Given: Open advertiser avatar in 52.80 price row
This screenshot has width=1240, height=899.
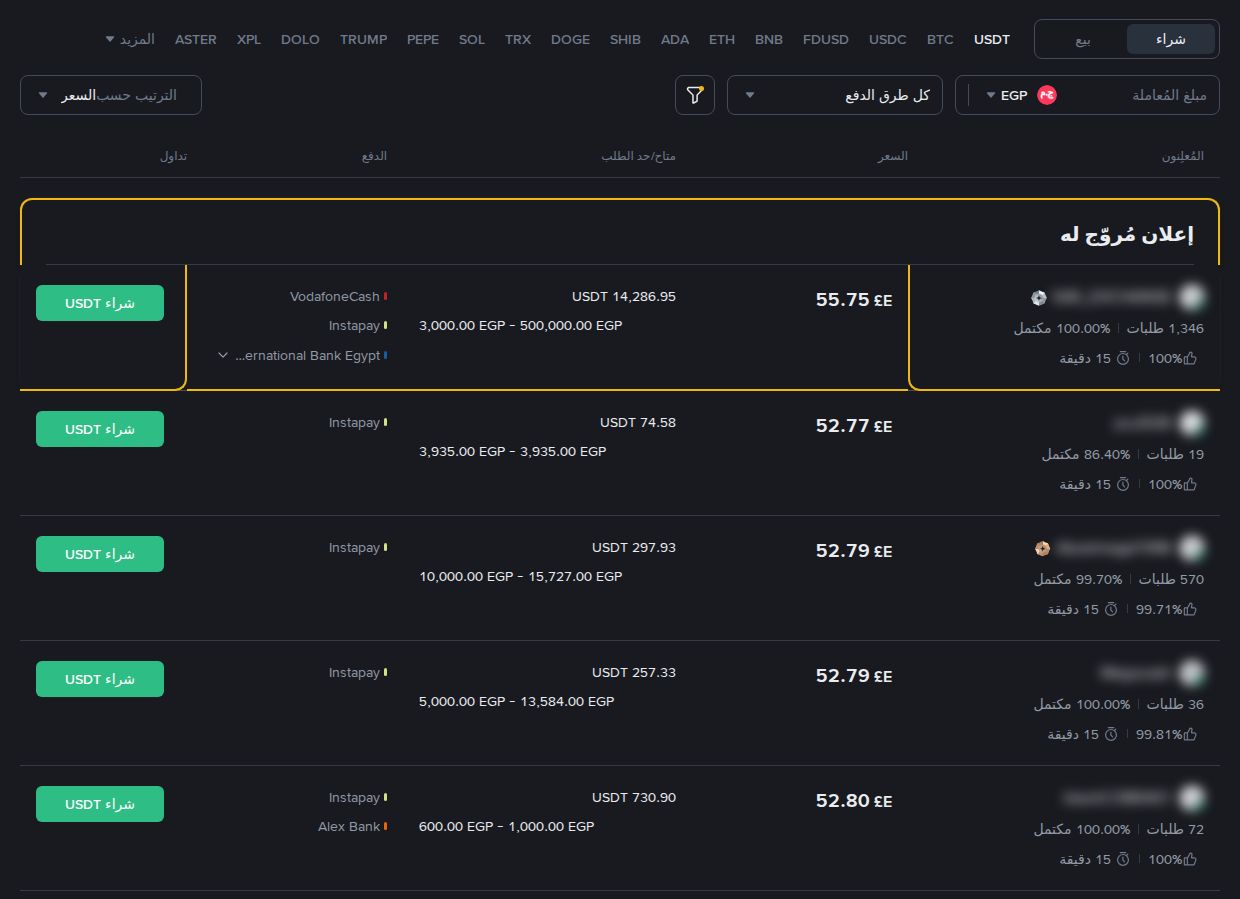Looking at the screenshot, I should point(1191,797).
